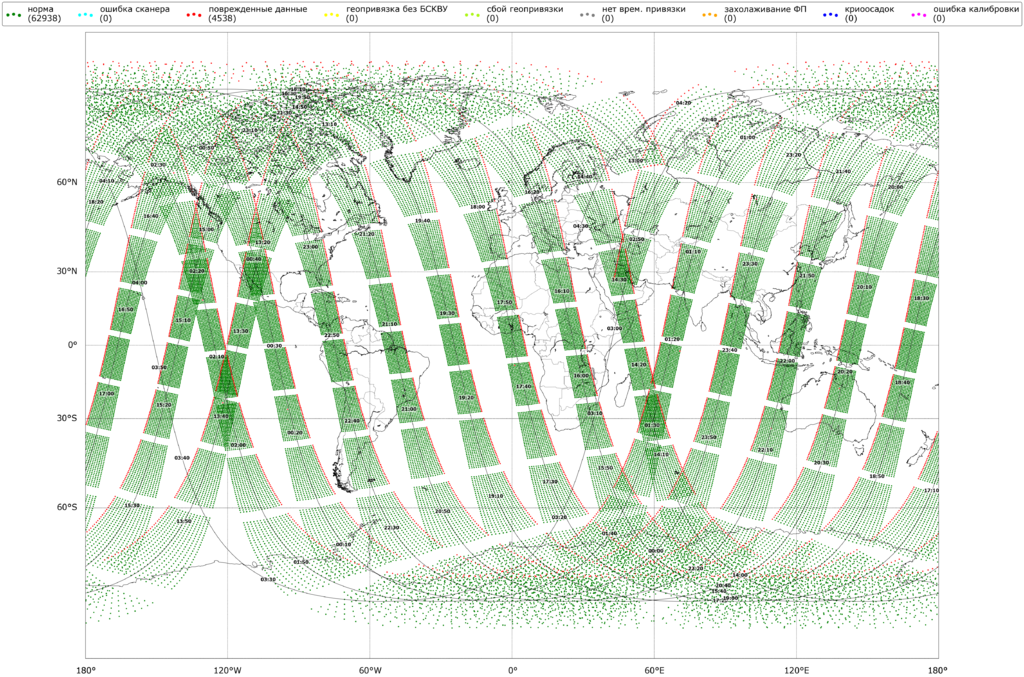Click the 21:10 swath time label
Screen dimensions: 1024x677
390,324
